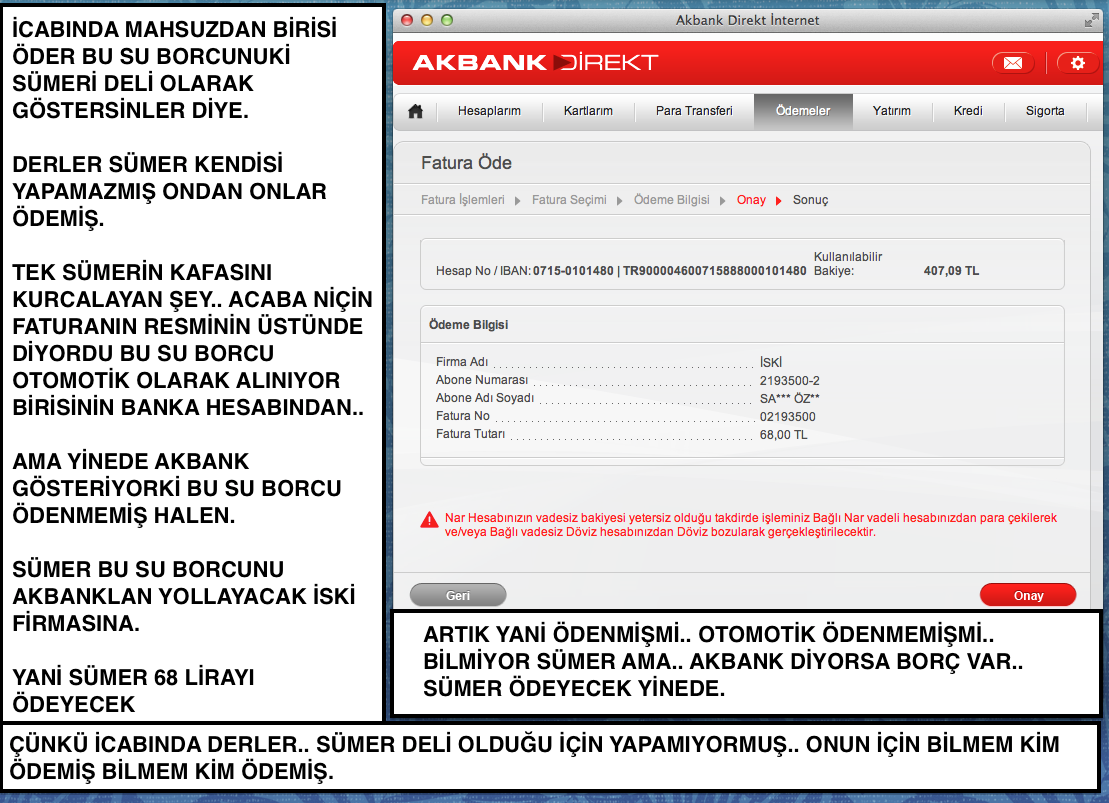1109x803 pixels.
Task: Switch to Para Transferi tab
Action: coord(694,111)
